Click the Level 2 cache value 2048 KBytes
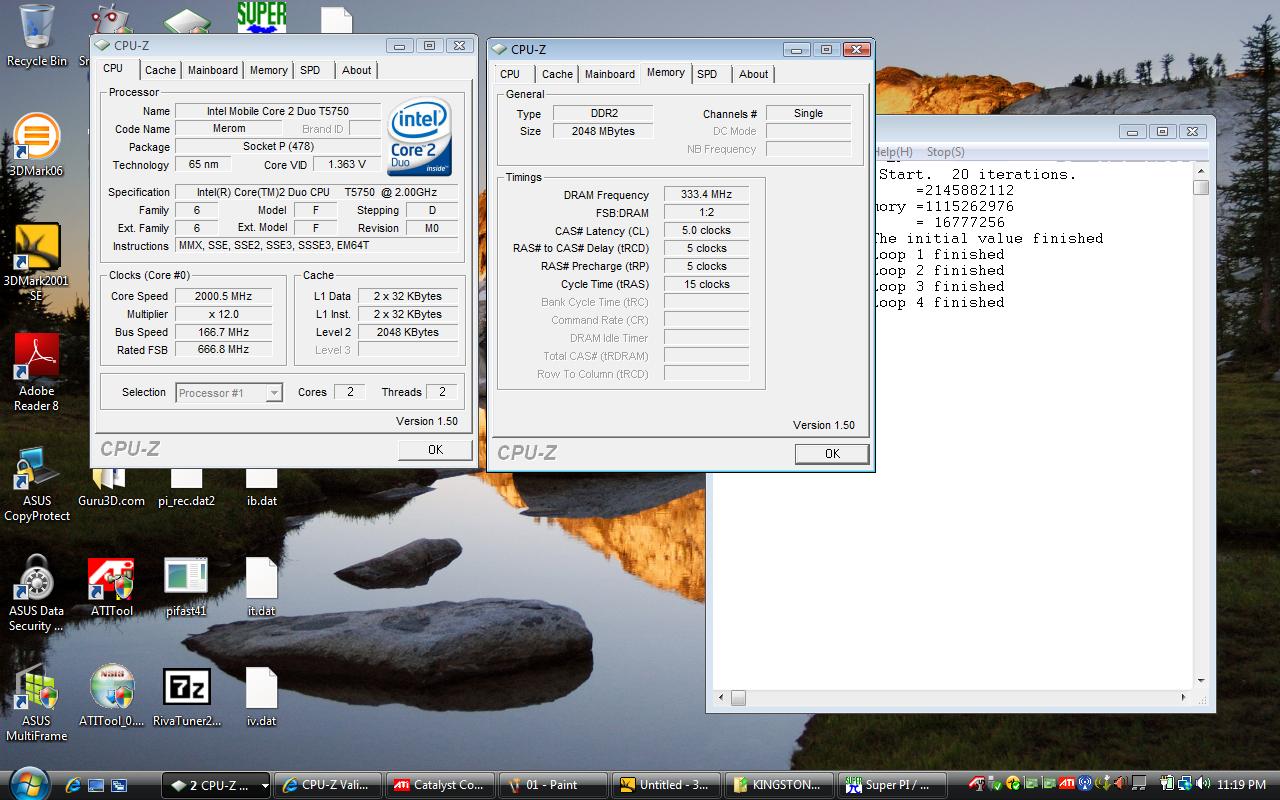Screen dimensions: 1280x800 (x=408, y=332)
